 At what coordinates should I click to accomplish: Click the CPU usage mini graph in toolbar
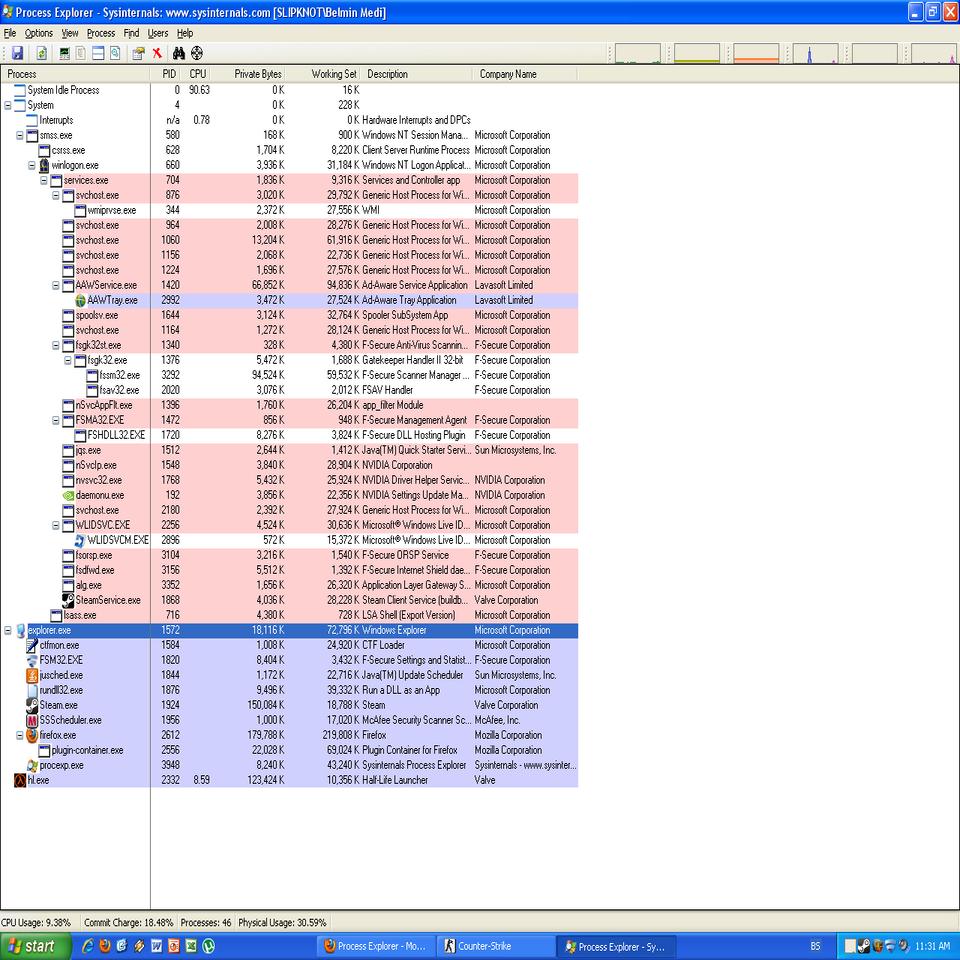(x=637, y=53)
